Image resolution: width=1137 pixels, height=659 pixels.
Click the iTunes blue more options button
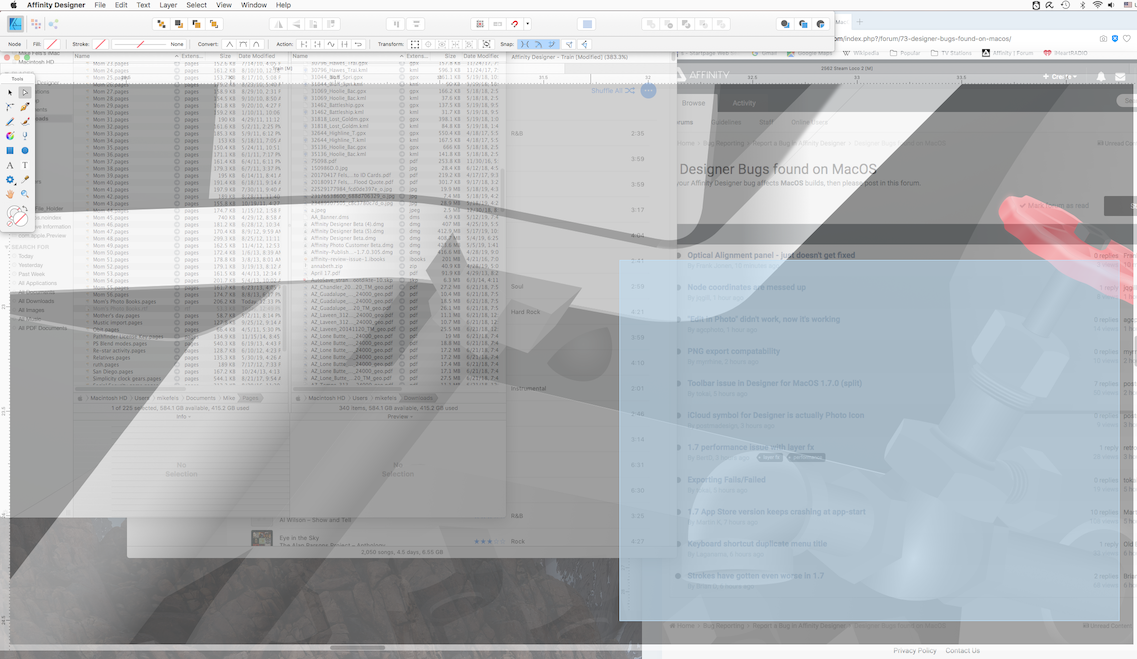[648, 91]
